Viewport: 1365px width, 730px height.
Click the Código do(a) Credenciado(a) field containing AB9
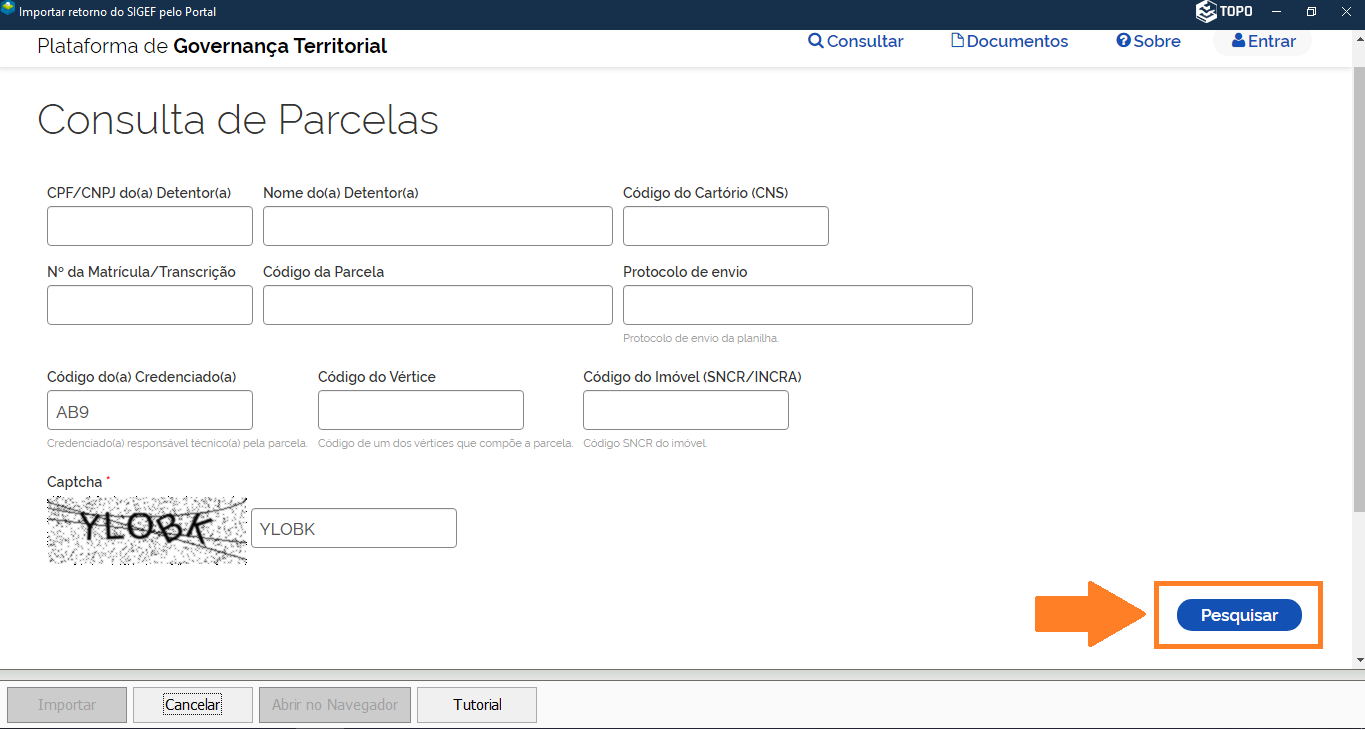pyautogui.click(x=150, y=410)
